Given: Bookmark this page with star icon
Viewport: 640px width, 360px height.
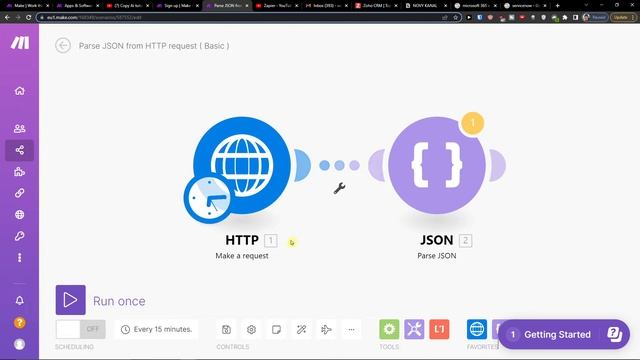Looking at the screenshot, I should [456, 18].
